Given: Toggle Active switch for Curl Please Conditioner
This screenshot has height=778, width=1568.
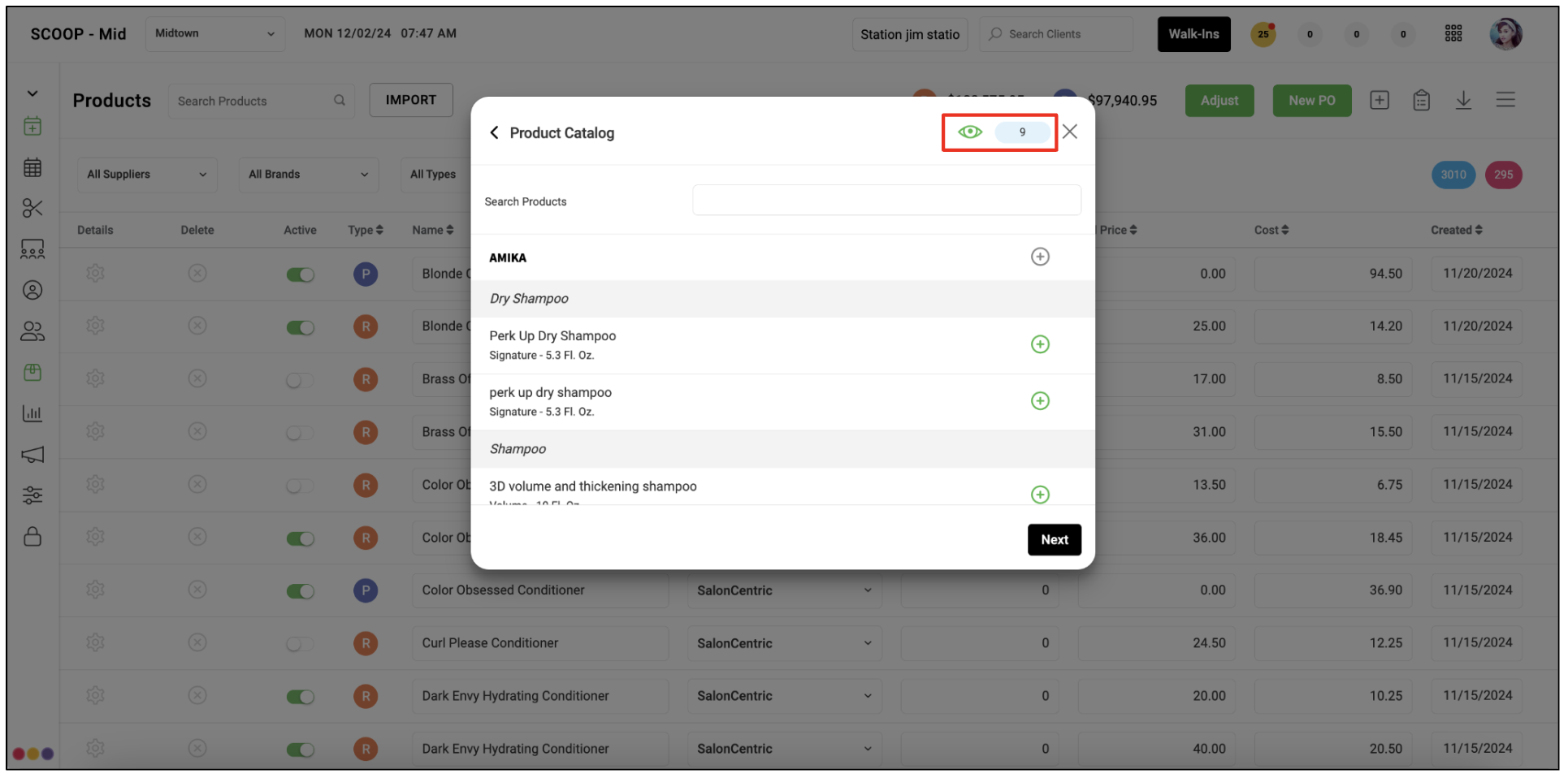Looking at the screenshot, I should [x=300, y=644].
